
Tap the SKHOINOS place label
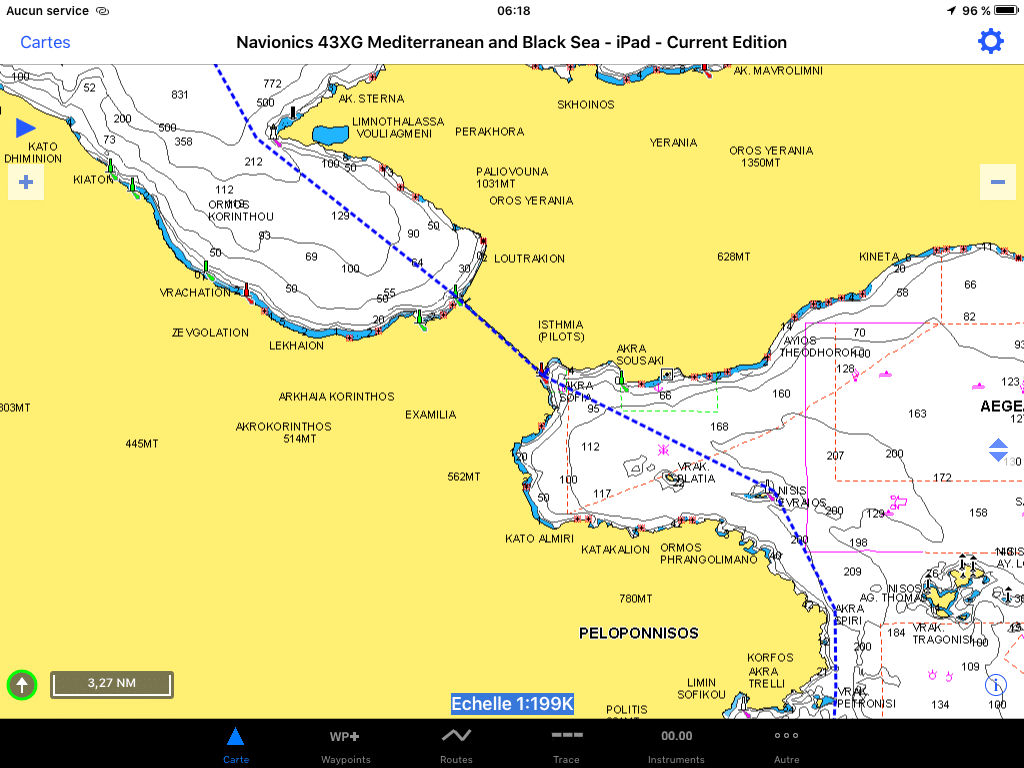(586, 104)
